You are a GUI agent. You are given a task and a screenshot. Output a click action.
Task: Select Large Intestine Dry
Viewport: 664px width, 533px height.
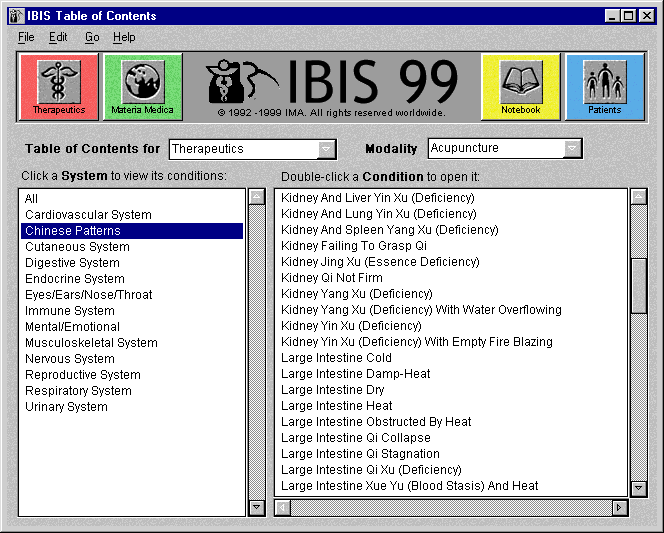(451, 390)
